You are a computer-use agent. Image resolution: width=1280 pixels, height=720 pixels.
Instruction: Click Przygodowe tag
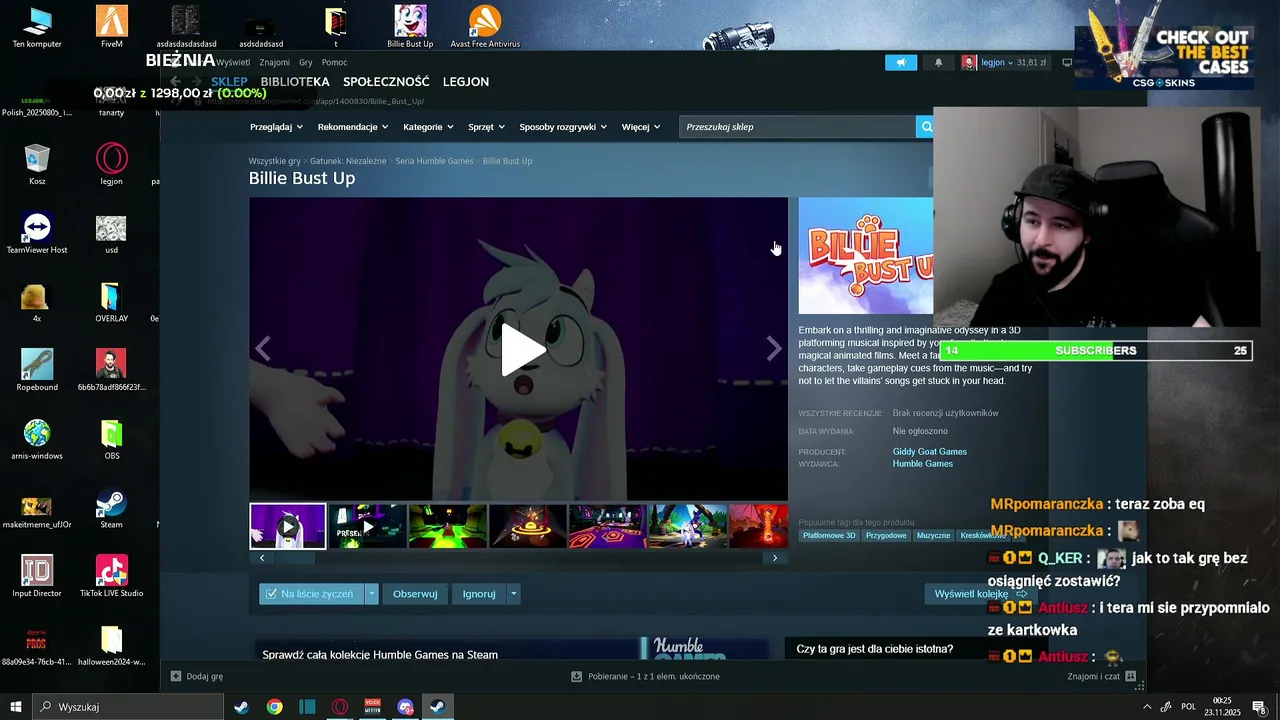886,536
